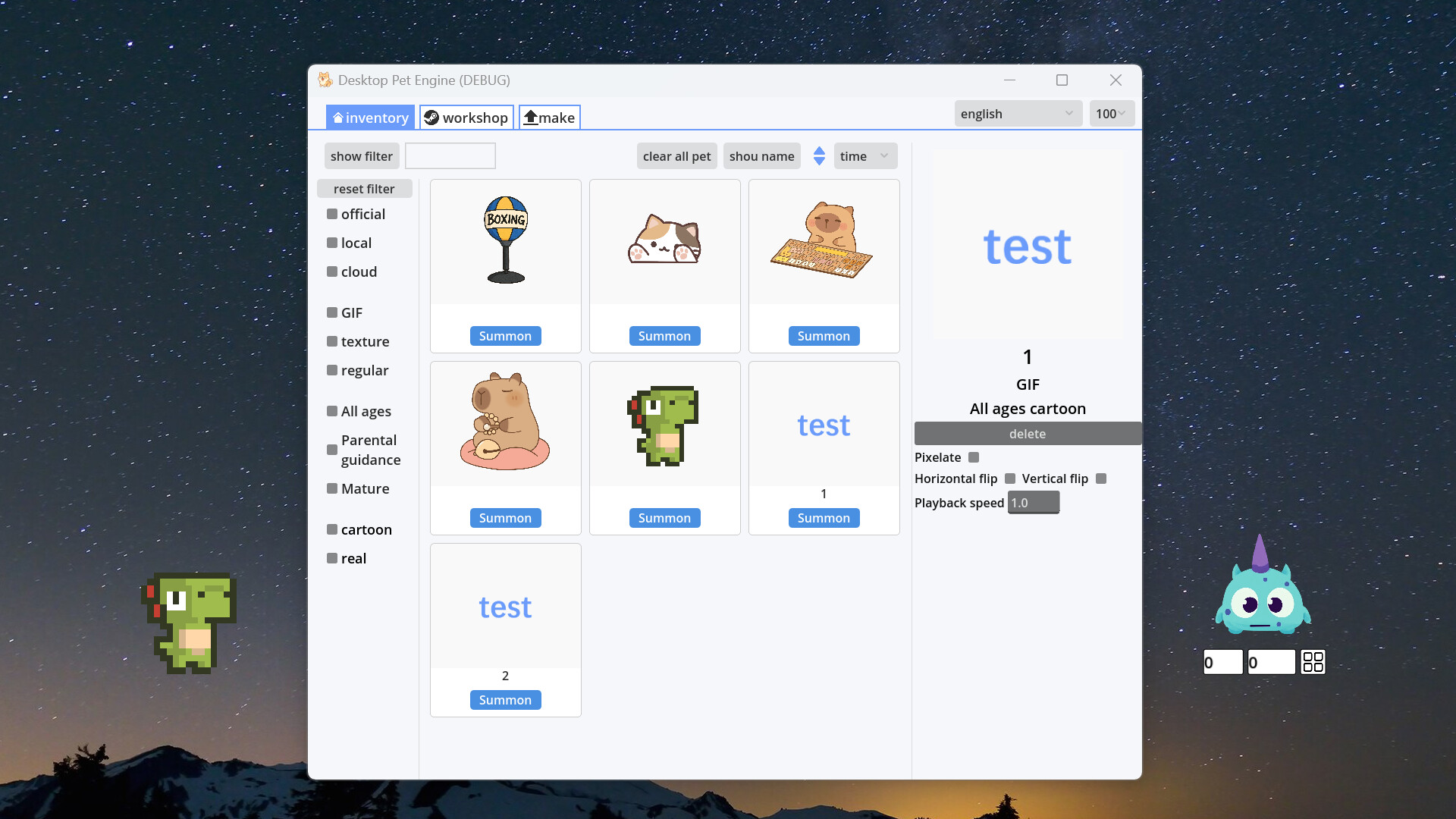Click the grid layout icon beside the monster pet
Viewport: 1456px width, 819px height.
(1313, 661)
